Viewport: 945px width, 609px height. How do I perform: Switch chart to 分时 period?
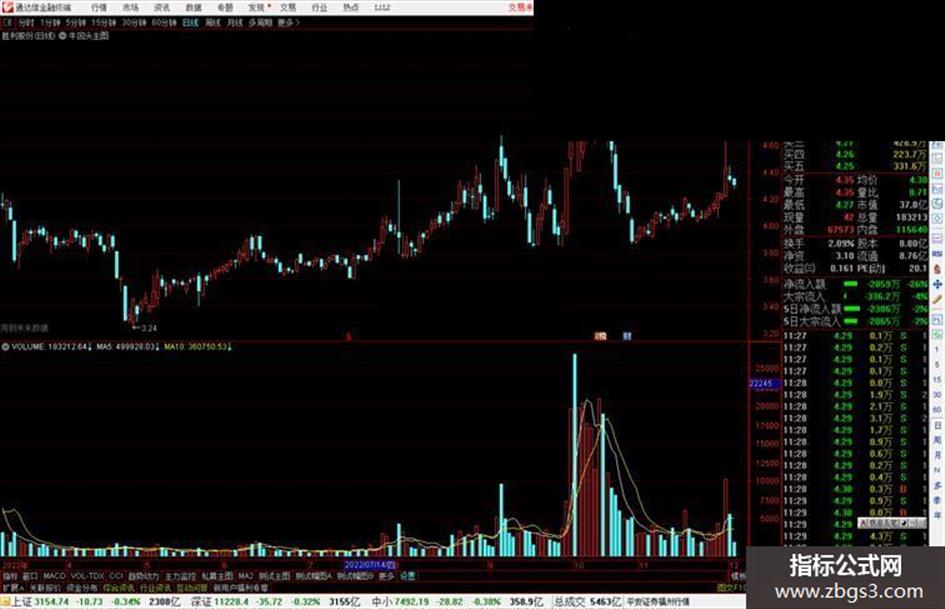pos(26,22)
